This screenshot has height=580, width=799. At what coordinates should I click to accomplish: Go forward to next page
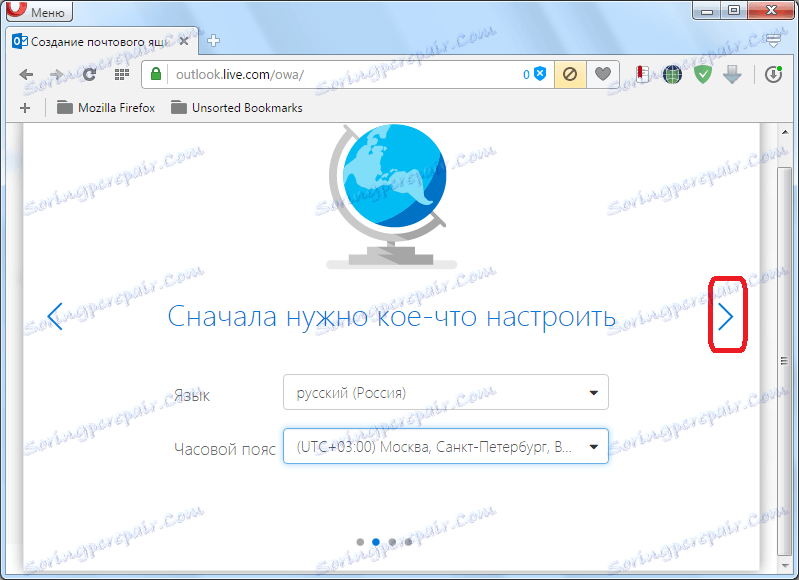pos(57,75)
